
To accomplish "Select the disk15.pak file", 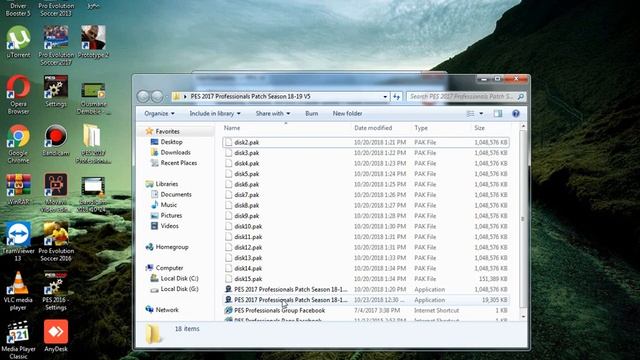I will (366, 279).
